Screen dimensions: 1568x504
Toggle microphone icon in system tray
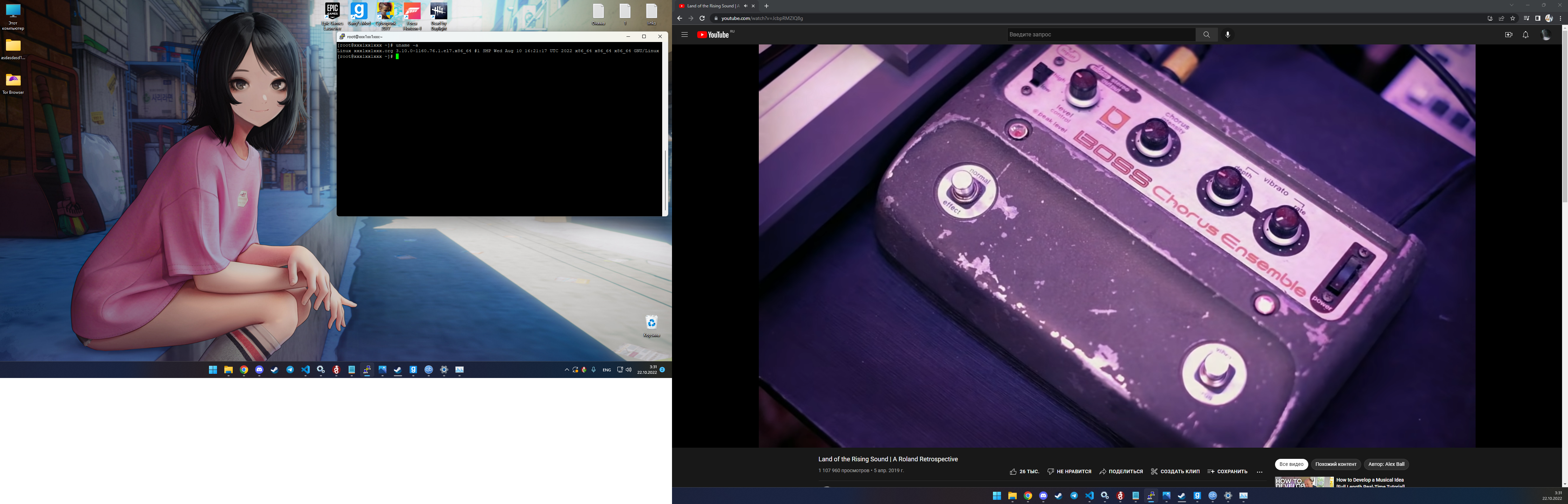coord(594,370)
